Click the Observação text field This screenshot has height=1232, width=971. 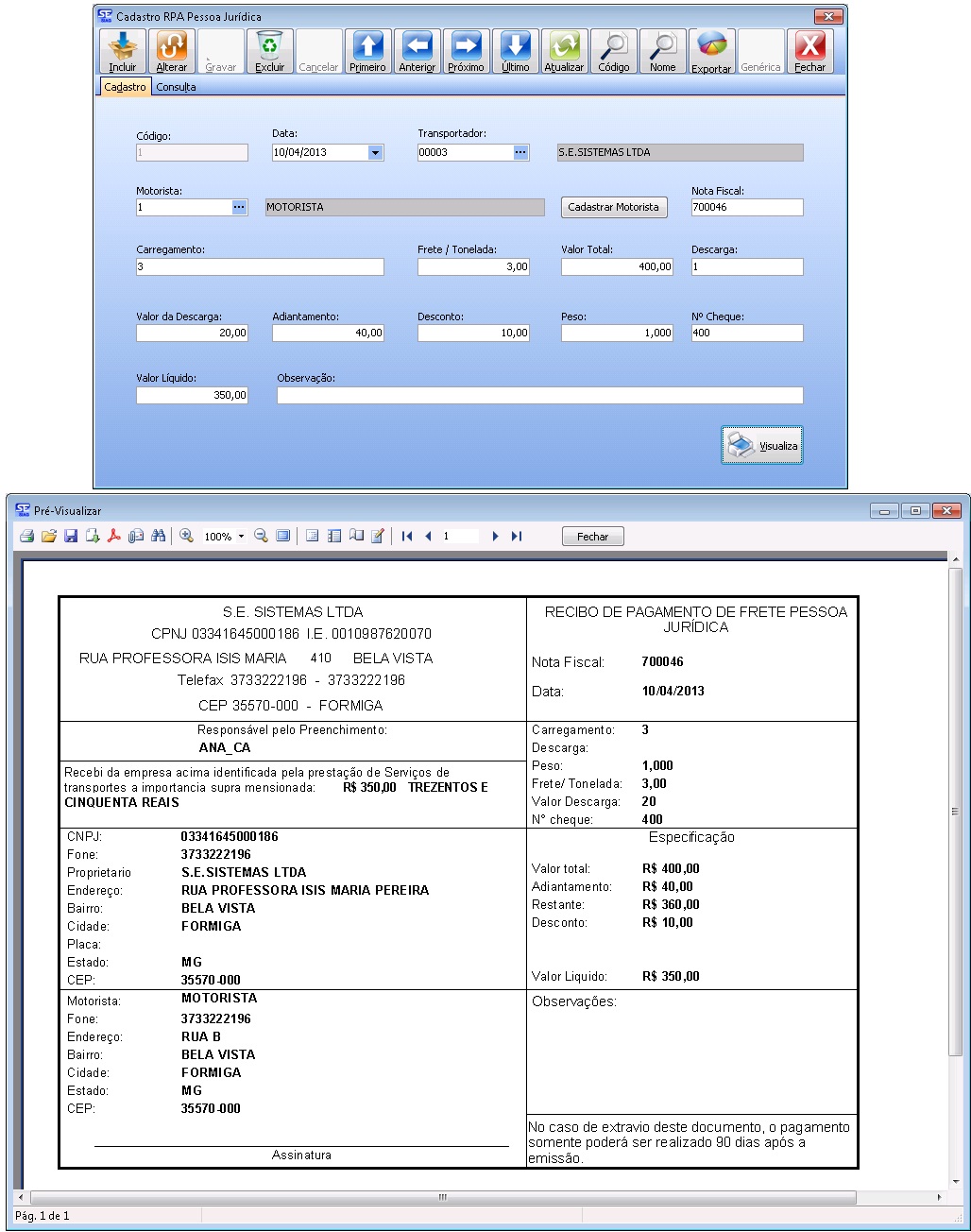[x=539, y=396]
